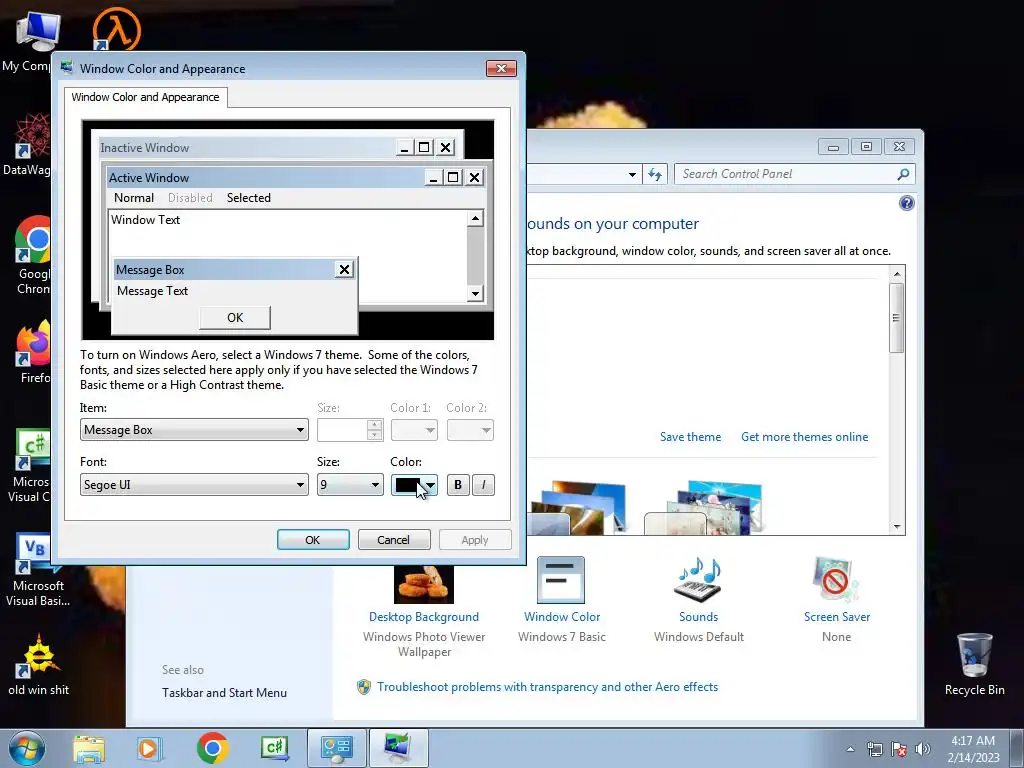Switch to Control Panel taskbar button

[336, 748]
